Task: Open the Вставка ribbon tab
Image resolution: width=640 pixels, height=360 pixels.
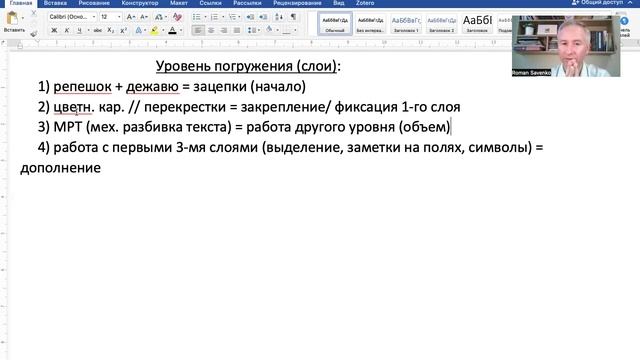Action: point(55,3)
